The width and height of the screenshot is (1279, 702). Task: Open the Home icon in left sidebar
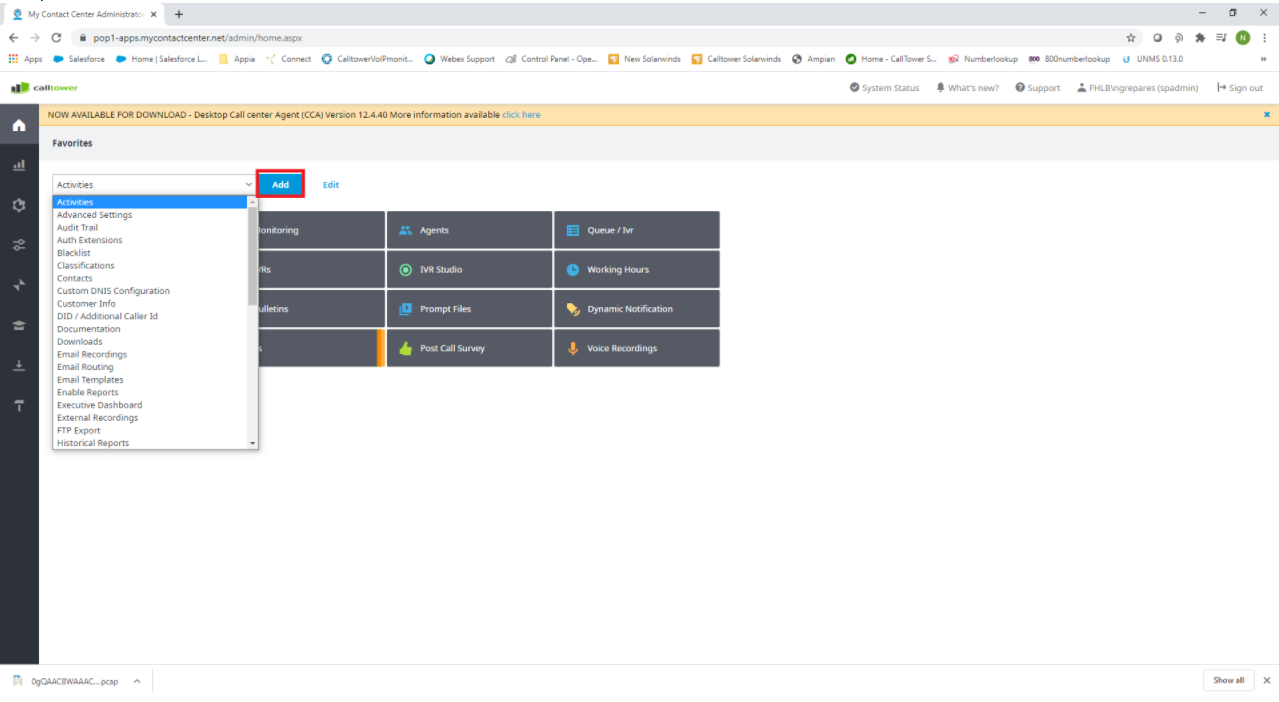pyautogui.click(x=18, y=125)
